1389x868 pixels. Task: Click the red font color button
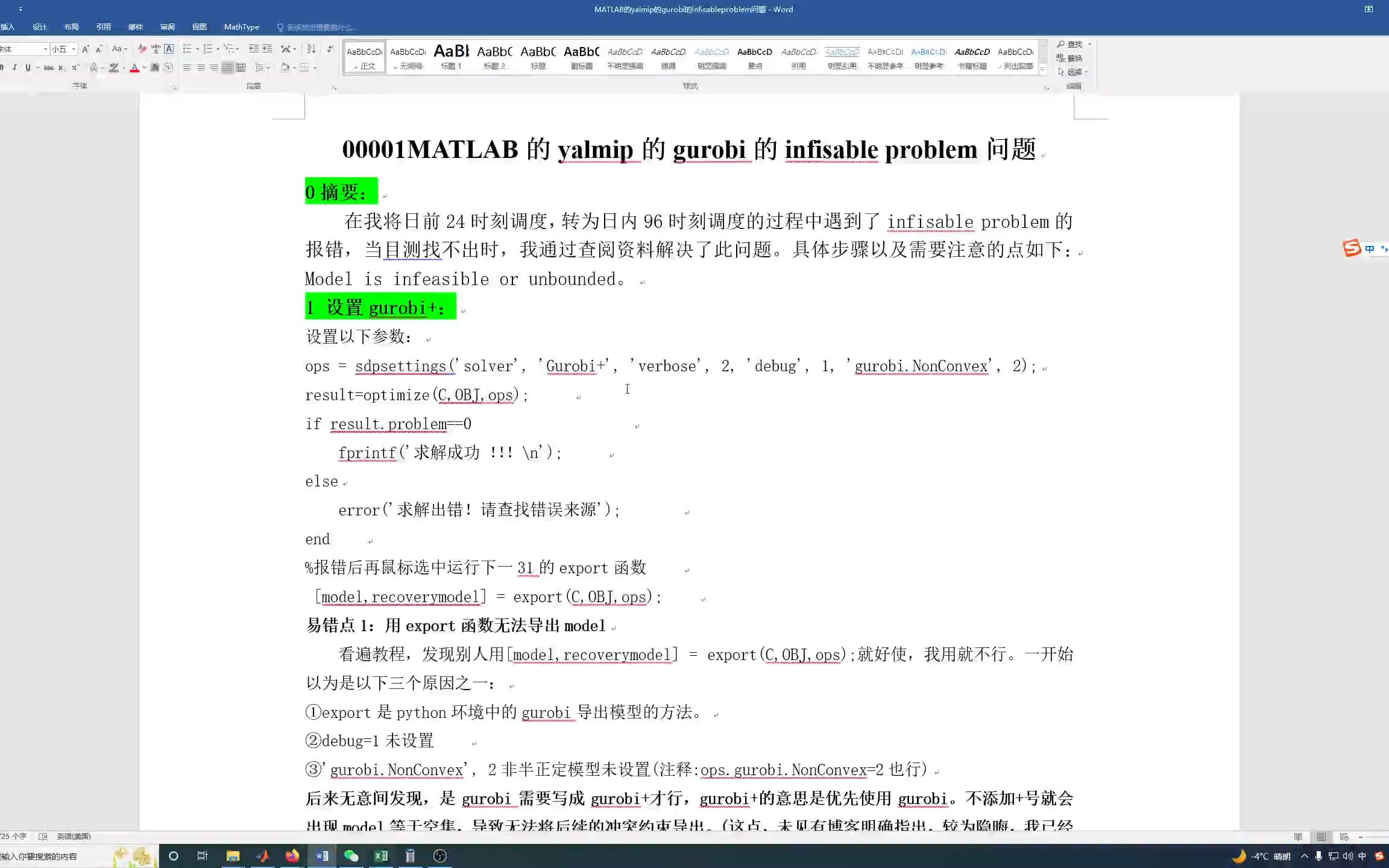point(134,68)
